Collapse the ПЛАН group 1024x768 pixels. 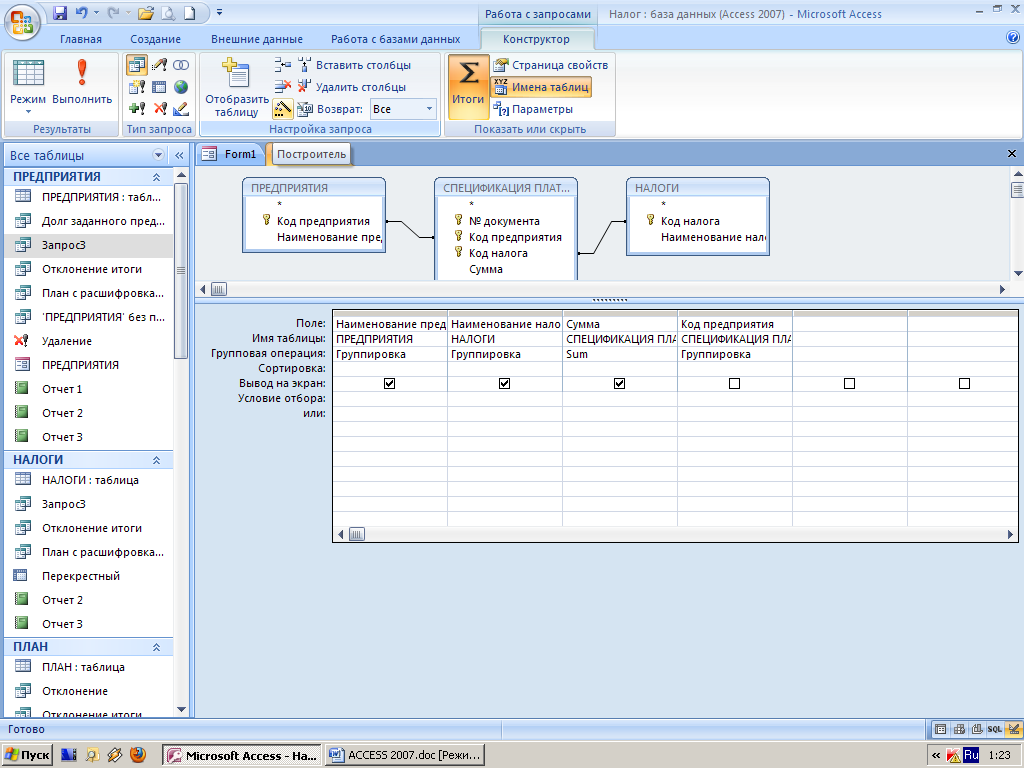click(x=157, y=647)
